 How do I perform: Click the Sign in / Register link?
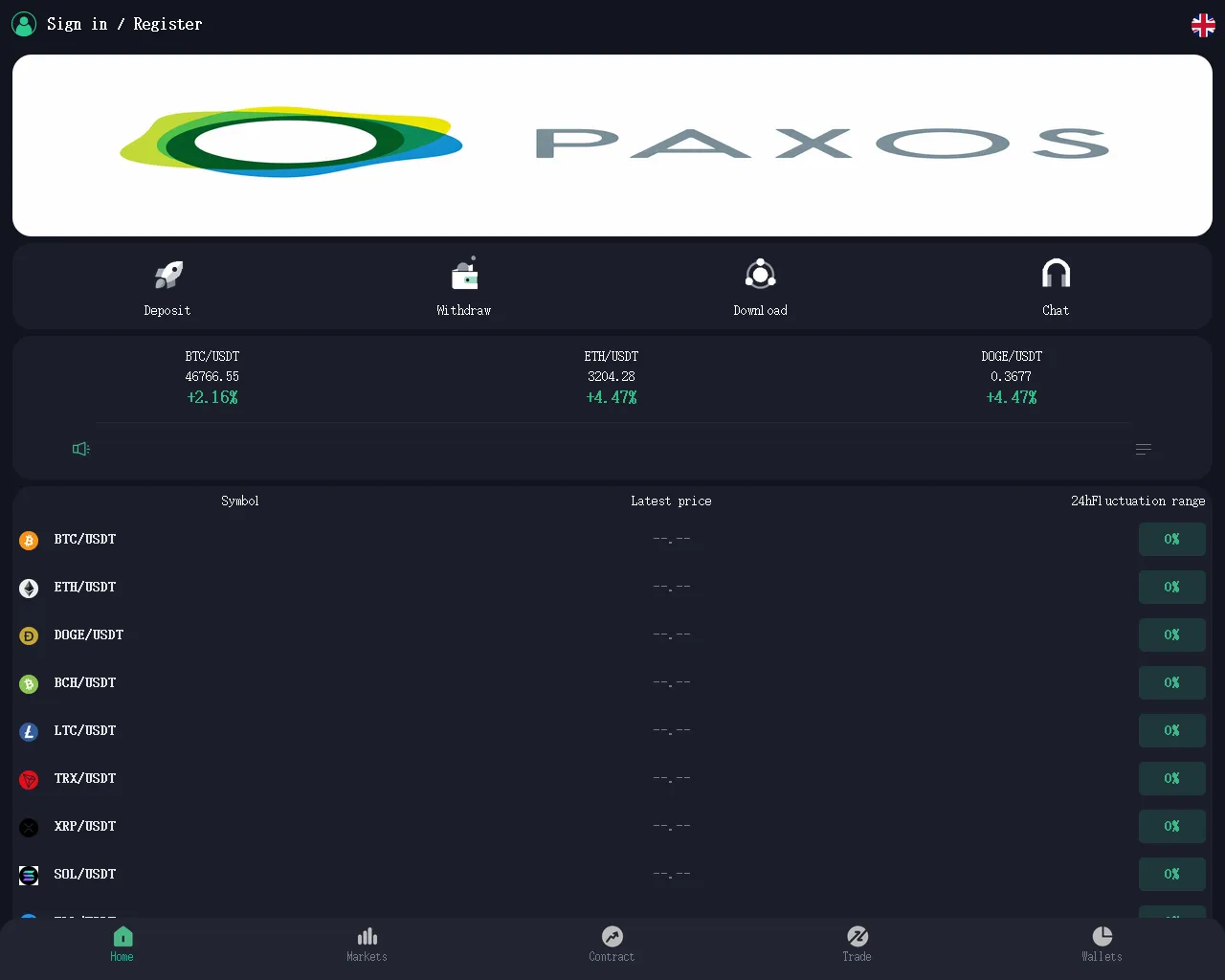tap(124, 24)
